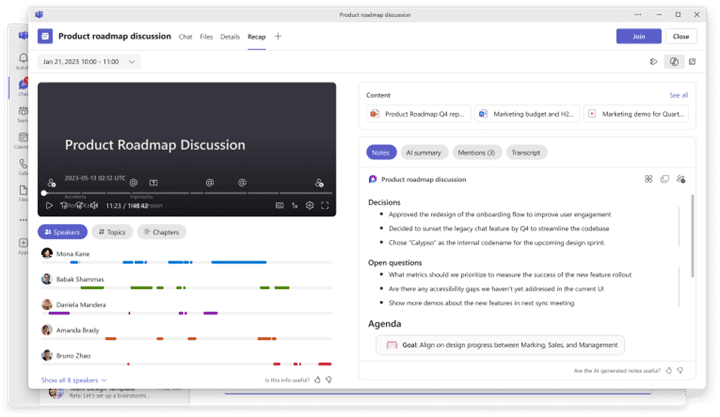Jump to first @ mention marker on timeline

click(134, 182)
